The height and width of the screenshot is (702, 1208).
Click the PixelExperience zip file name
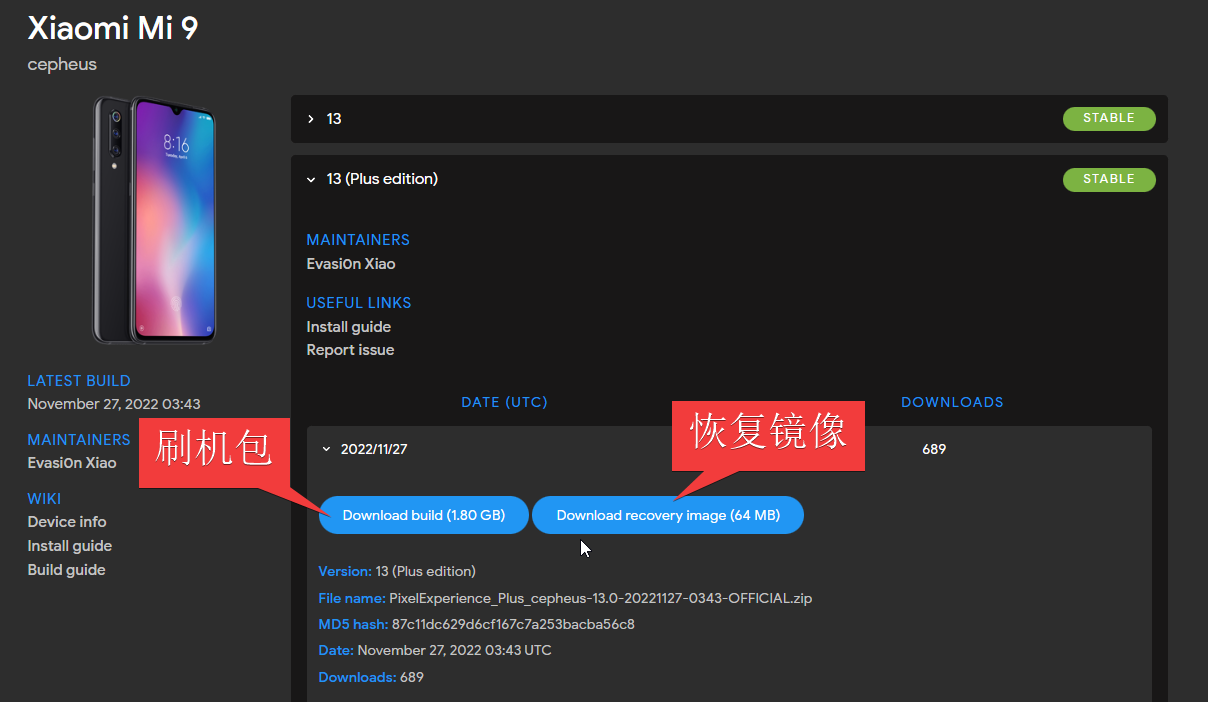click(600, 599)
